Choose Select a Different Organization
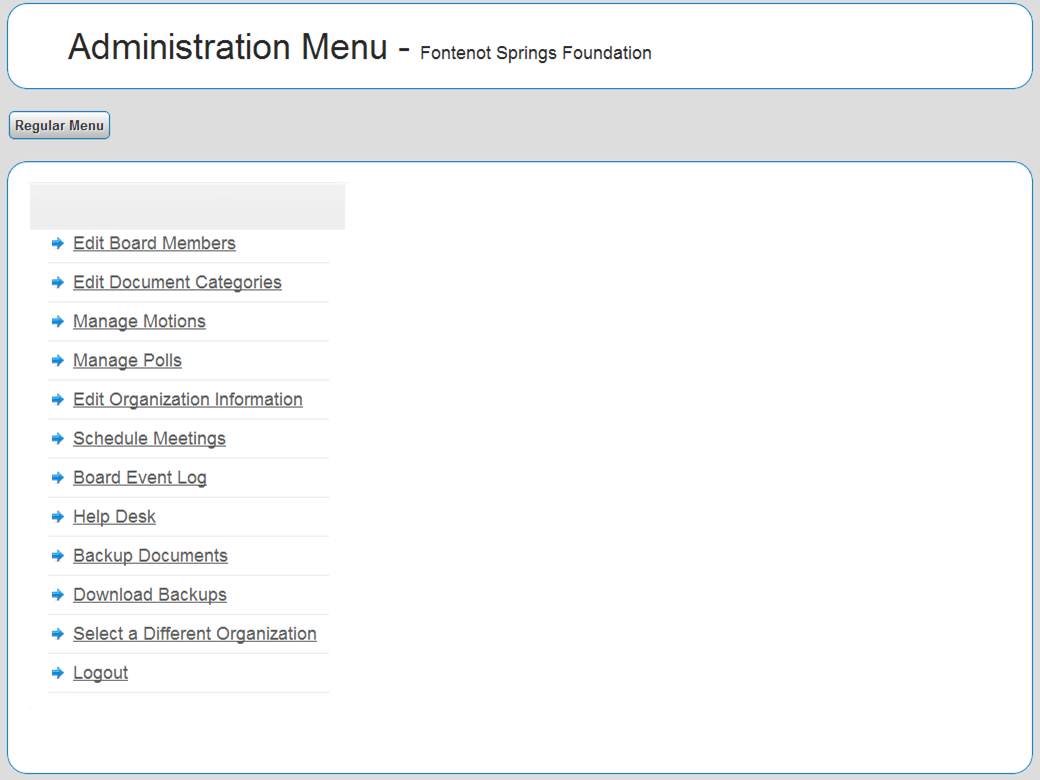1040x780 pixels. click(x=194, y=633)
